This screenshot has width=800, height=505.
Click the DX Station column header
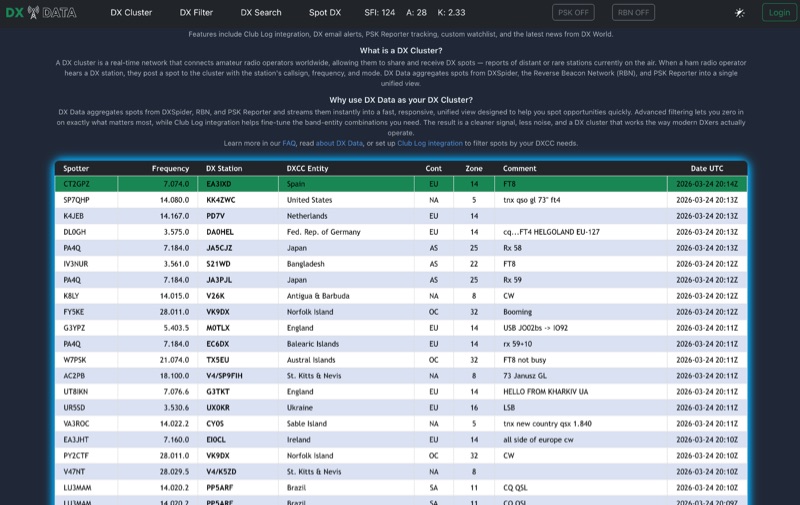(224, 168)
